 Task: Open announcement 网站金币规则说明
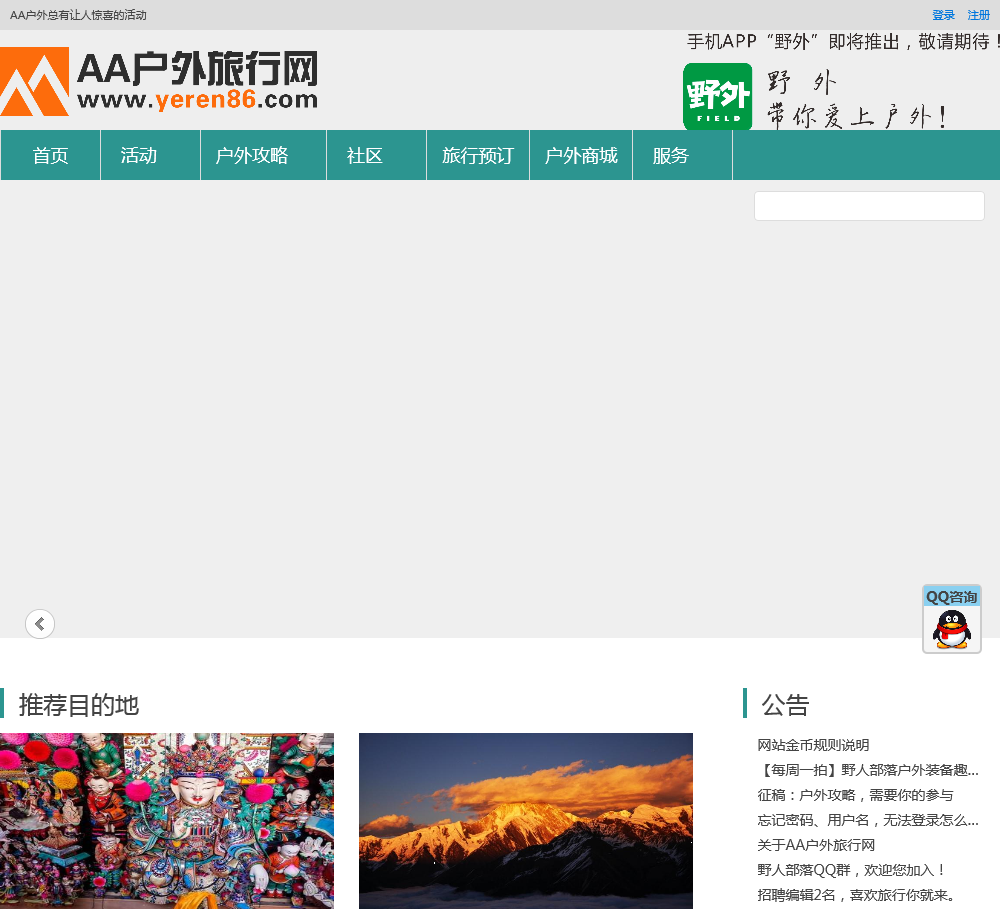pyautogui.click(x=813, y=745)
